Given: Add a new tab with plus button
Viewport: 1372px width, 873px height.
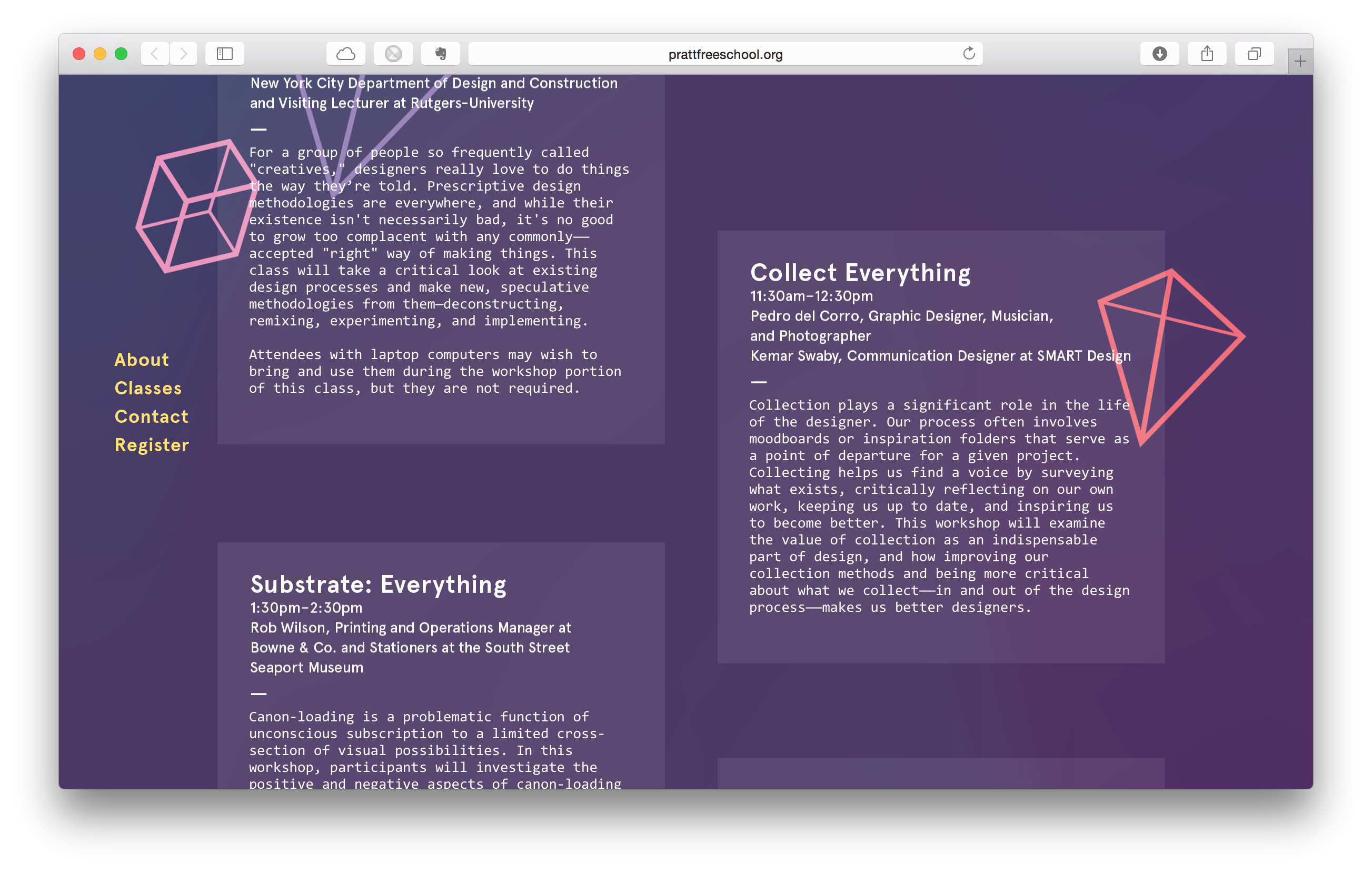Looking at the screenshot, I should (1300, 61).
